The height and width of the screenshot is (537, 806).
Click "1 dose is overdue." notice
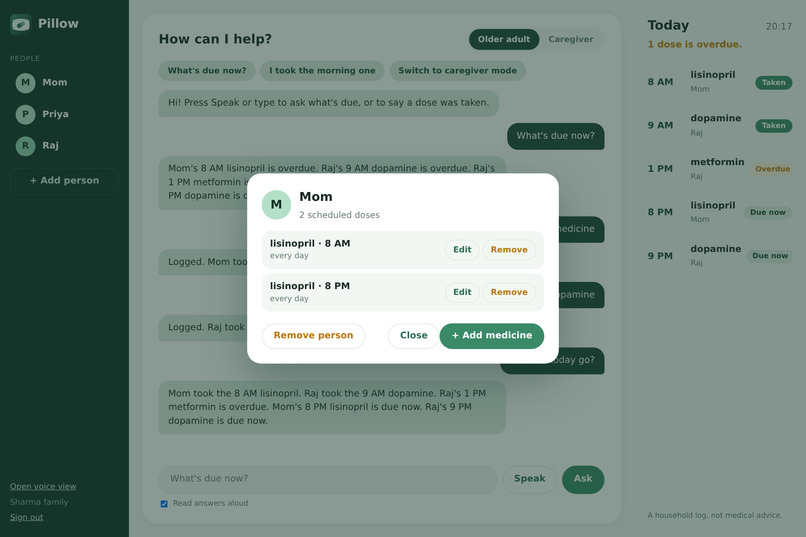click(694, 45)
